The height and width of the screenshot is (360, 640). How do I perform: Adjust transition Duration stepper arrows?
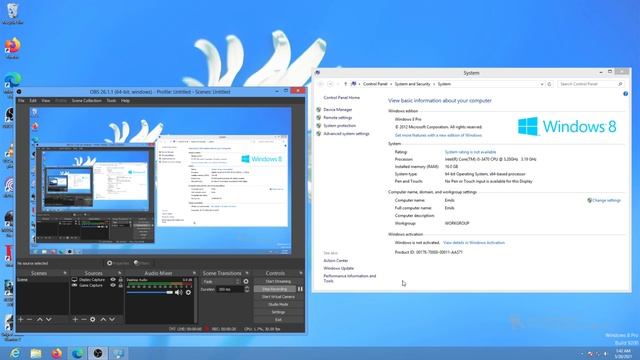pos(247,289)
